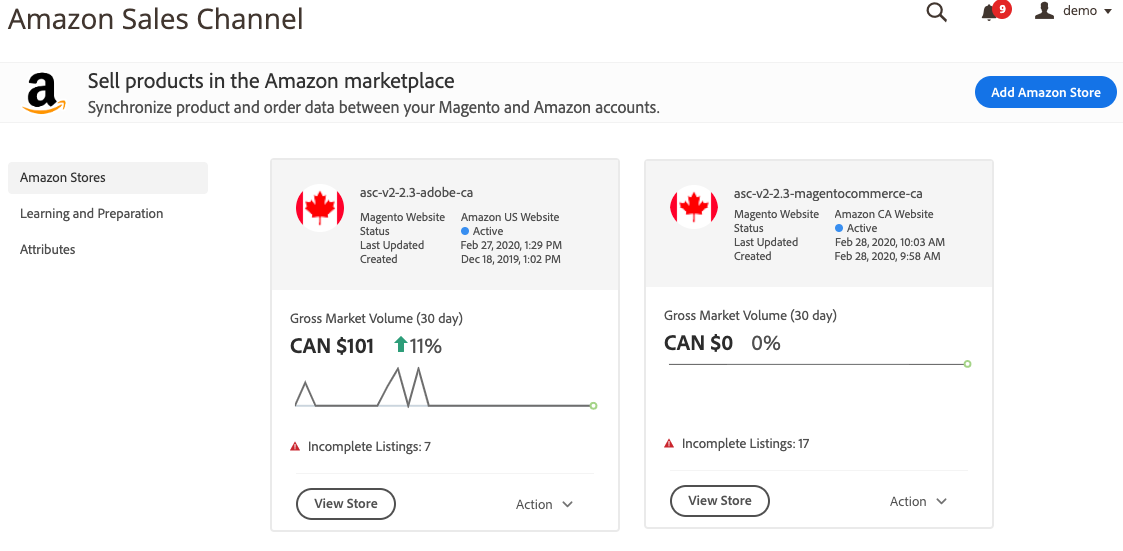Viewport: 1123px width, 551px height.
Task: Click View Store for magentocommerce-ca store
Action: pos(720,501)
